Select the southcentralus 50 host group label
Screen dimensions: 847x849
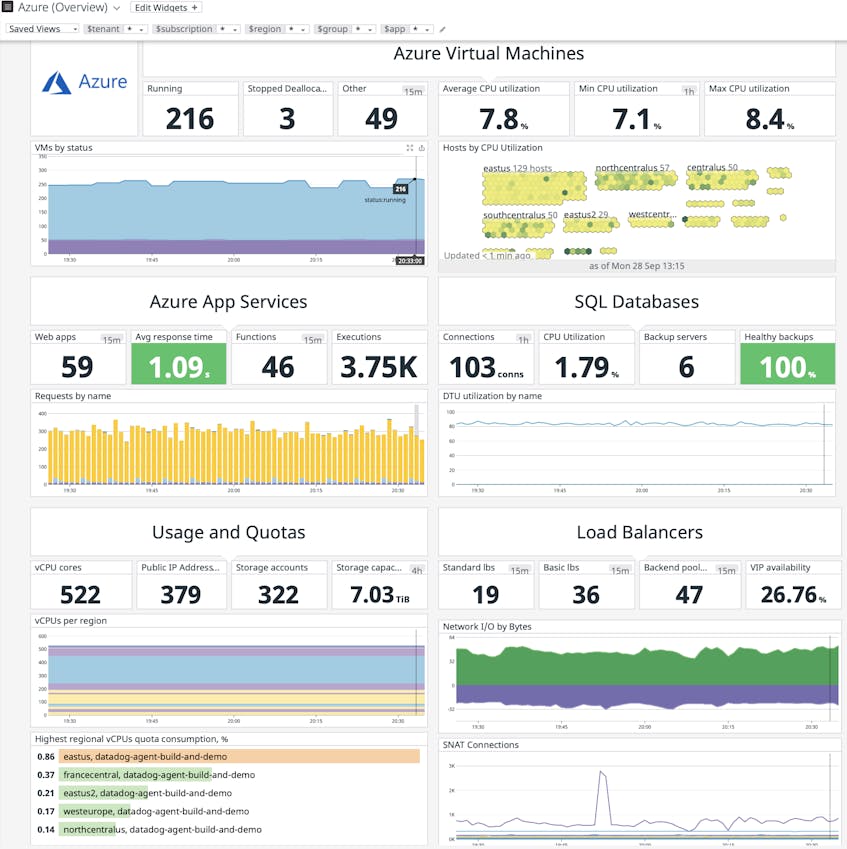pos(520,215)
